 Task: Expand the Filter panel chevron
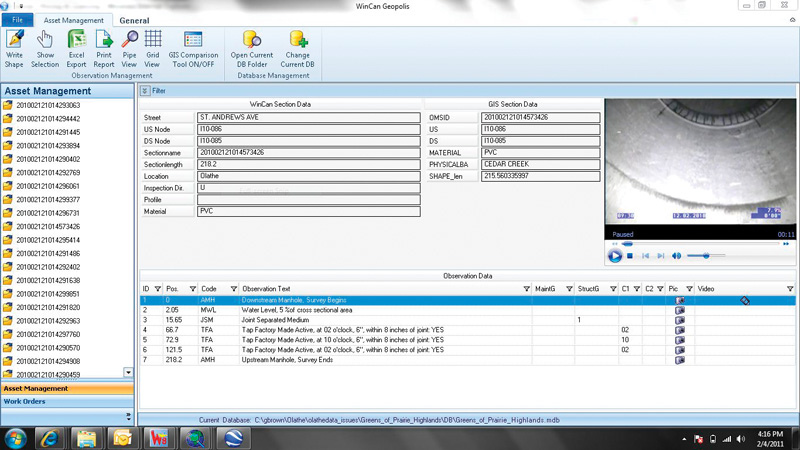point(145,91)
